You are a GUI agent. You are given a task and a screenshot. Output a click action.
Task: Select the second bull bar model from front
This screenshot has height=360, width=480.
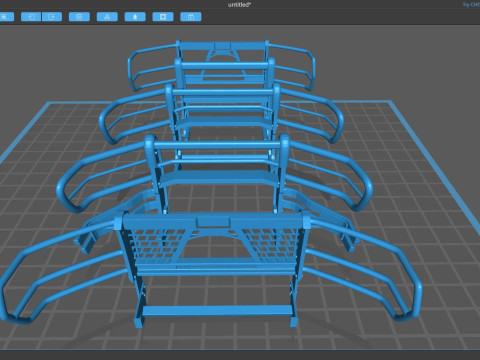[218, 146]
